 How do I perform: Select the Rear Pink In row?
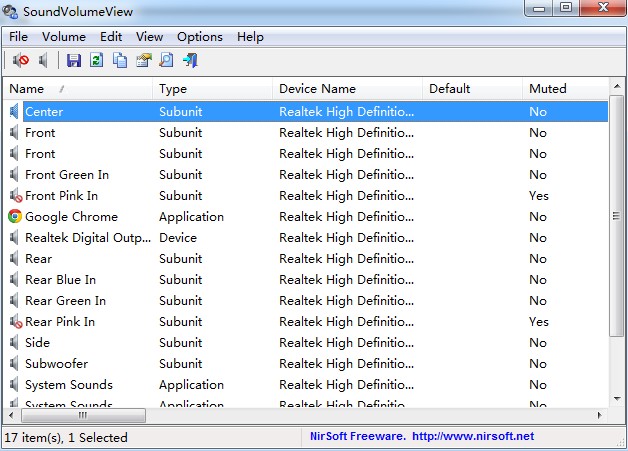[306, 321]
